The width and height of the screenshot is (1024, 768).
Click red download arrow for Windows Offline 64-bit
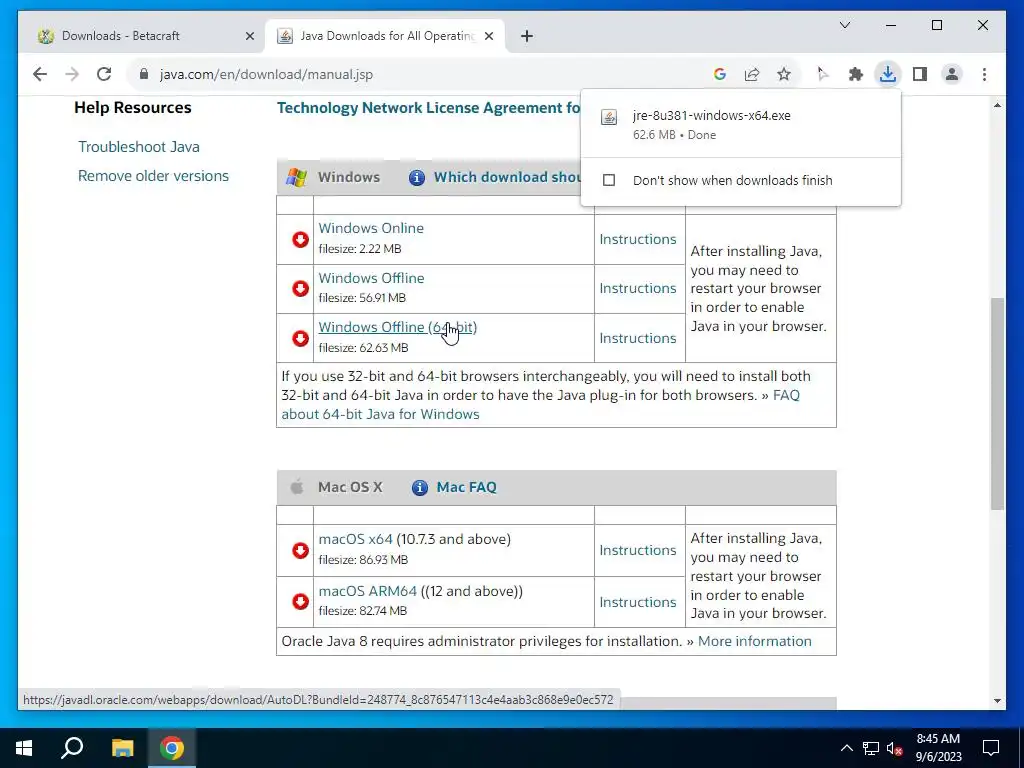coord(300,338)
